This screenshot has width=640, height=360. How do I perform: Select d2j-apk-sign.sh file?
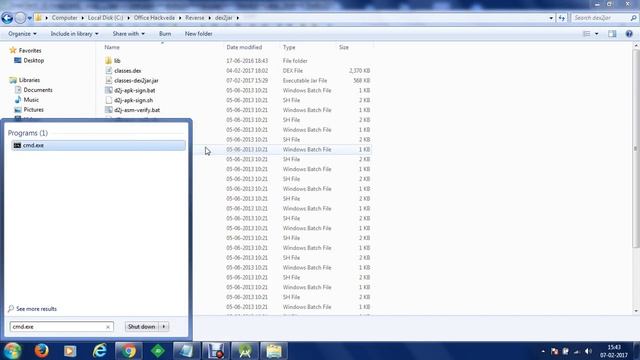tap(133, 100)
